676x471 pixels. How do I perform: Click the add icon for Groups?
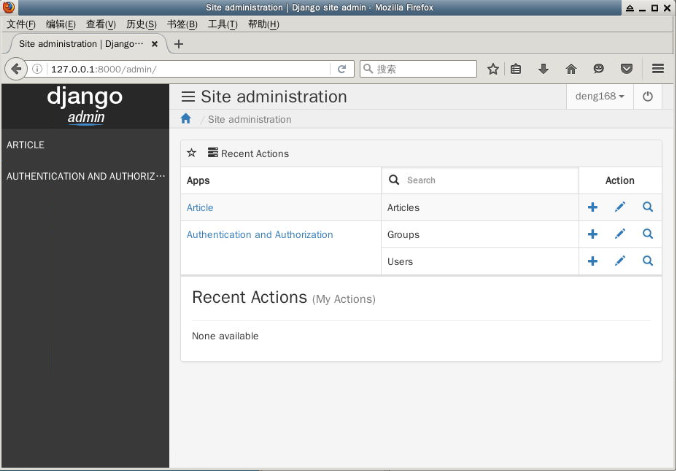[x=592, y=234]
